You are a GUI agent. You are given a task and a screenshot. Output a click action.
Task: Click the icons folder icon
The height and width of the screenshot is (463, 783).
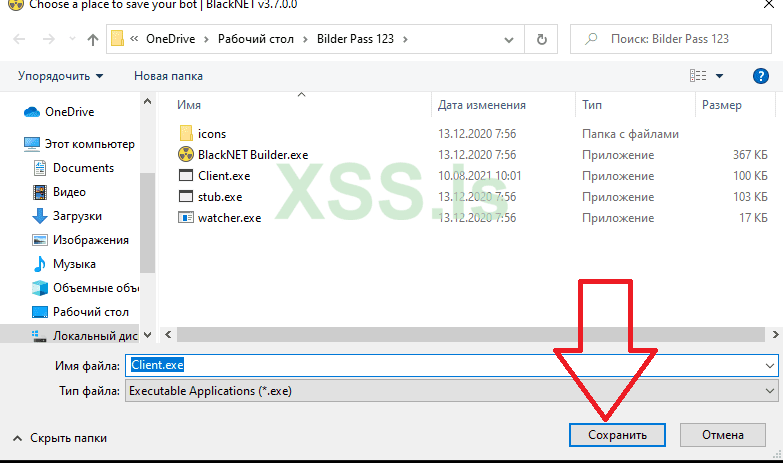click(x=186, y=133)
